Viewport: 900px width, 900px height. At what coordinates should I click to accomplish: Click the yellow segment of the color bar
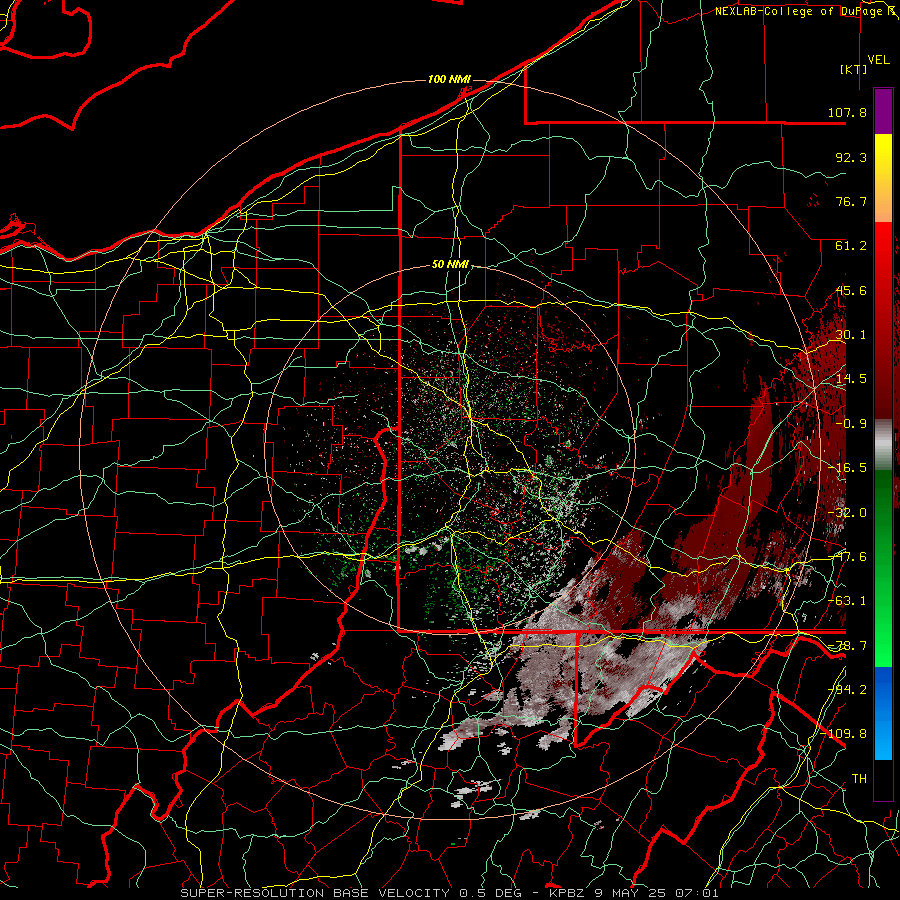pyautogui.click(x=883, y=155)
